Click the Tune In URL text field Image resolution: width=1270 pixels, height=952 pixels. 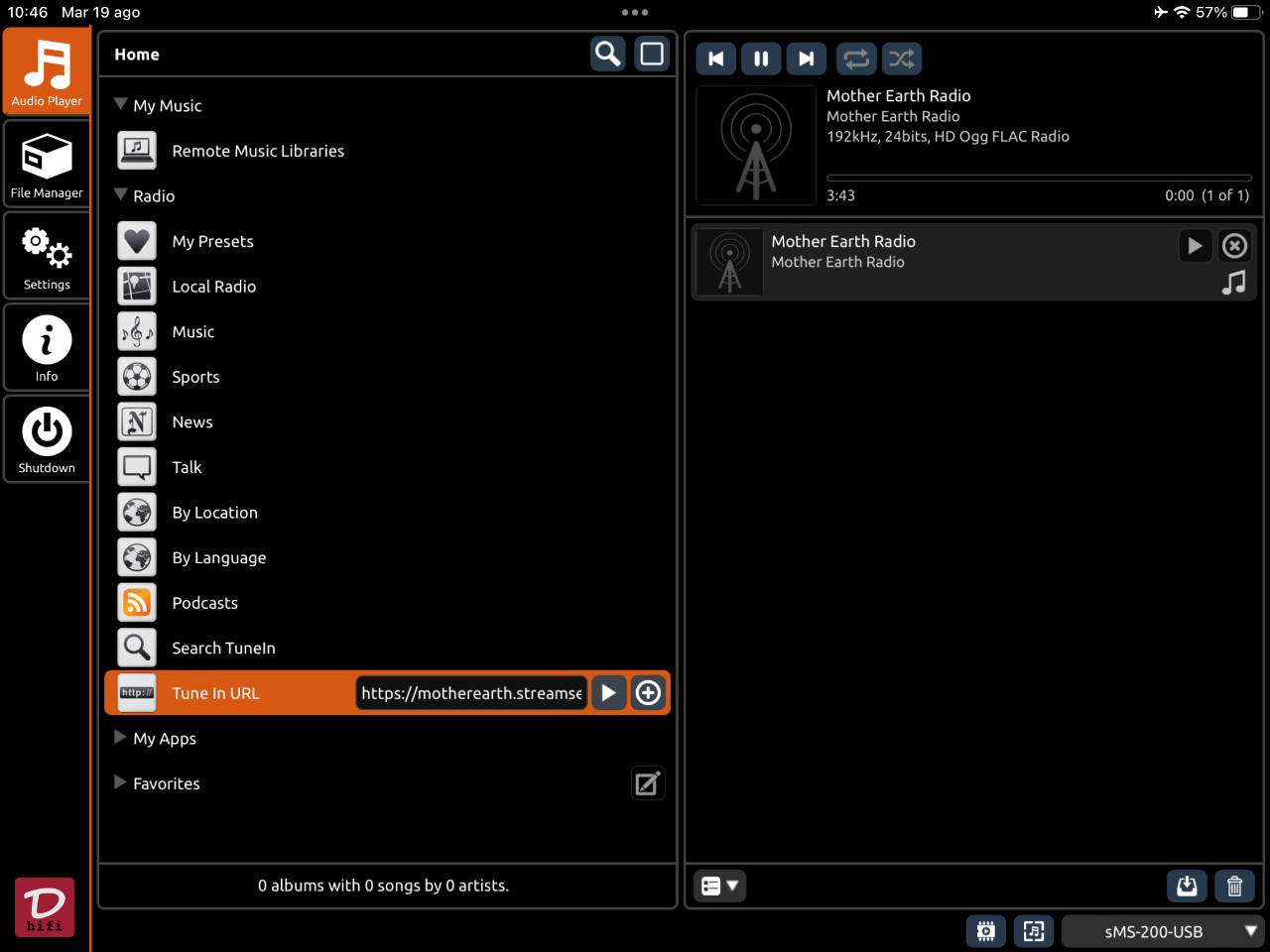pos(471,693)
